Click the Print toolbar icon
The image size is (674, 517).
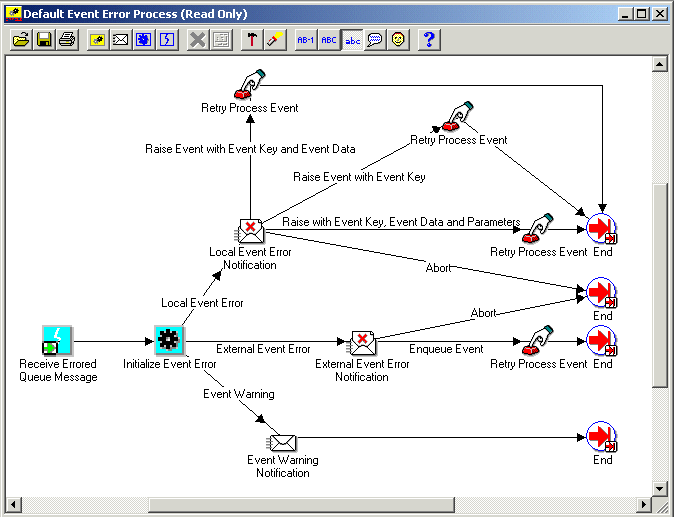pos(66,40)
